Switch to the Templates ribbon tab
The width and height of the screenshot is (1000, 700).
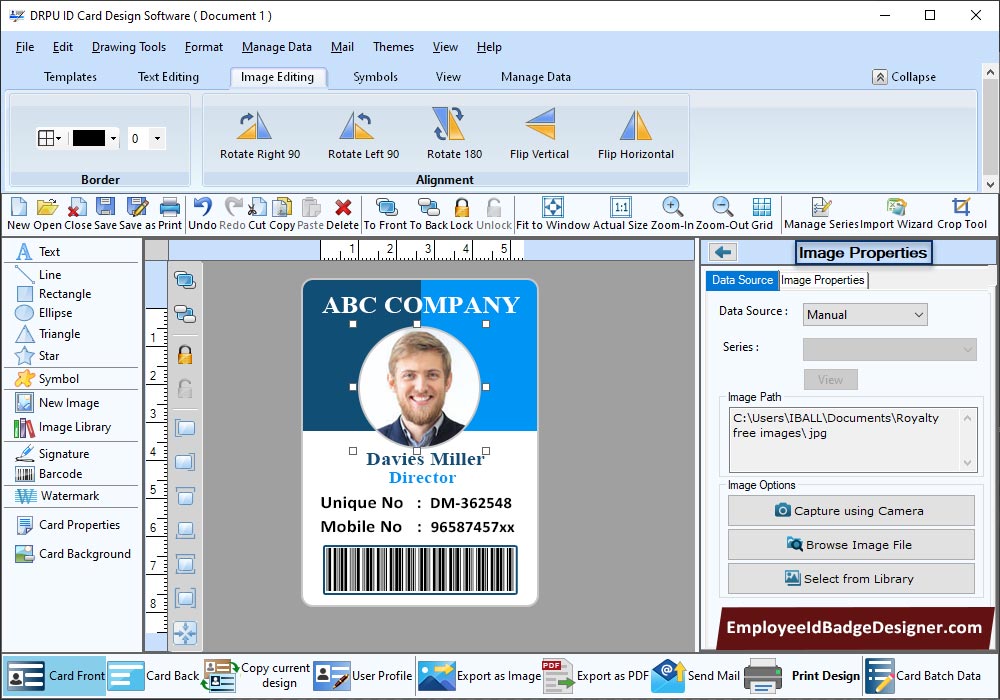tap(70, 77)
